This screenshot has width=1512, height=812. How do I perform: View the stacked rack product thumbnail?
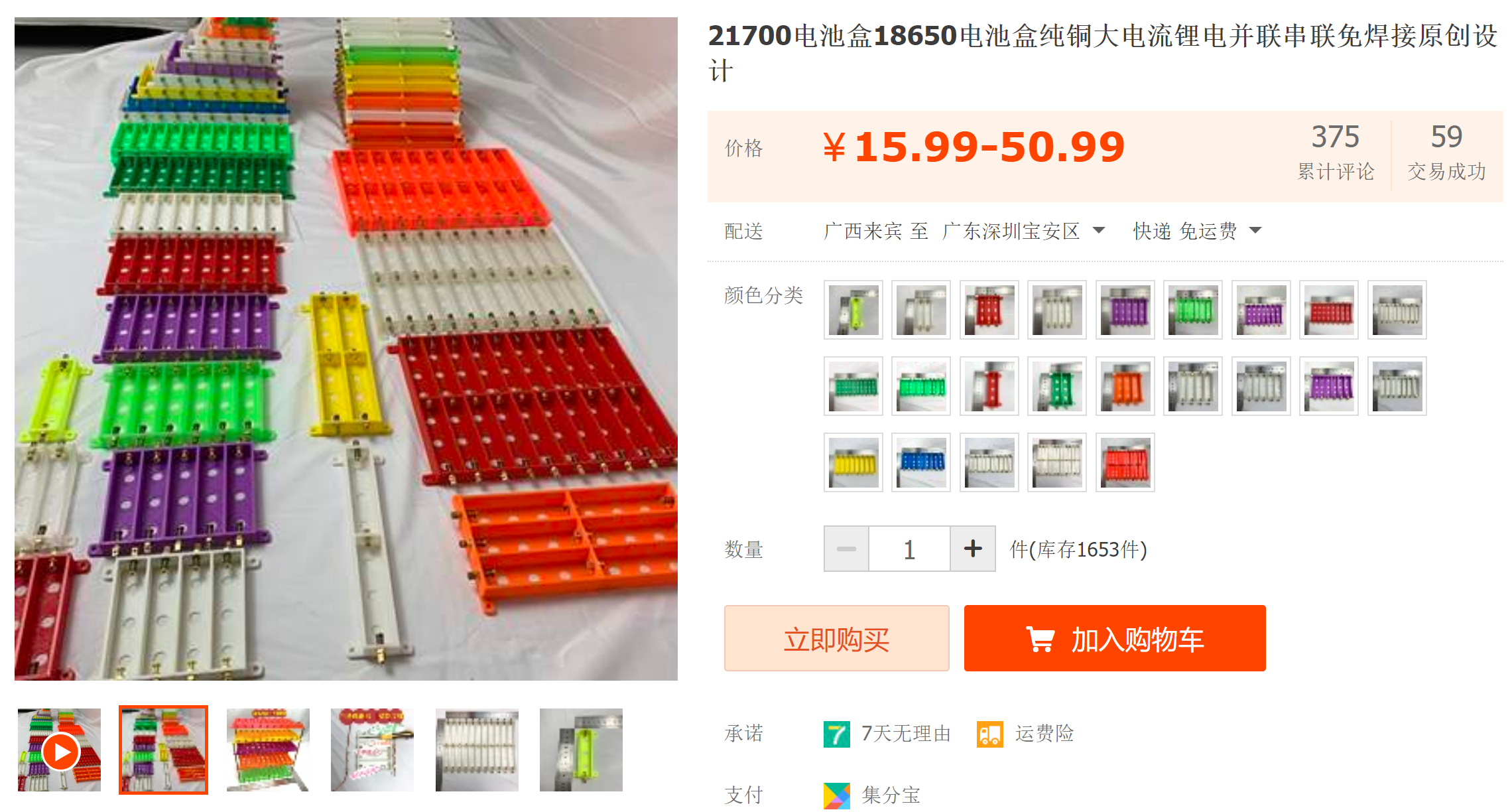(268, 750)
